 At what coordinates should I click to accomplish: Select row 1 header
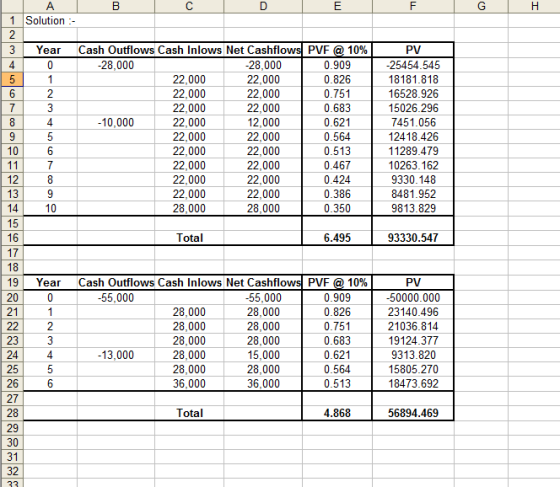coord(12,21)
